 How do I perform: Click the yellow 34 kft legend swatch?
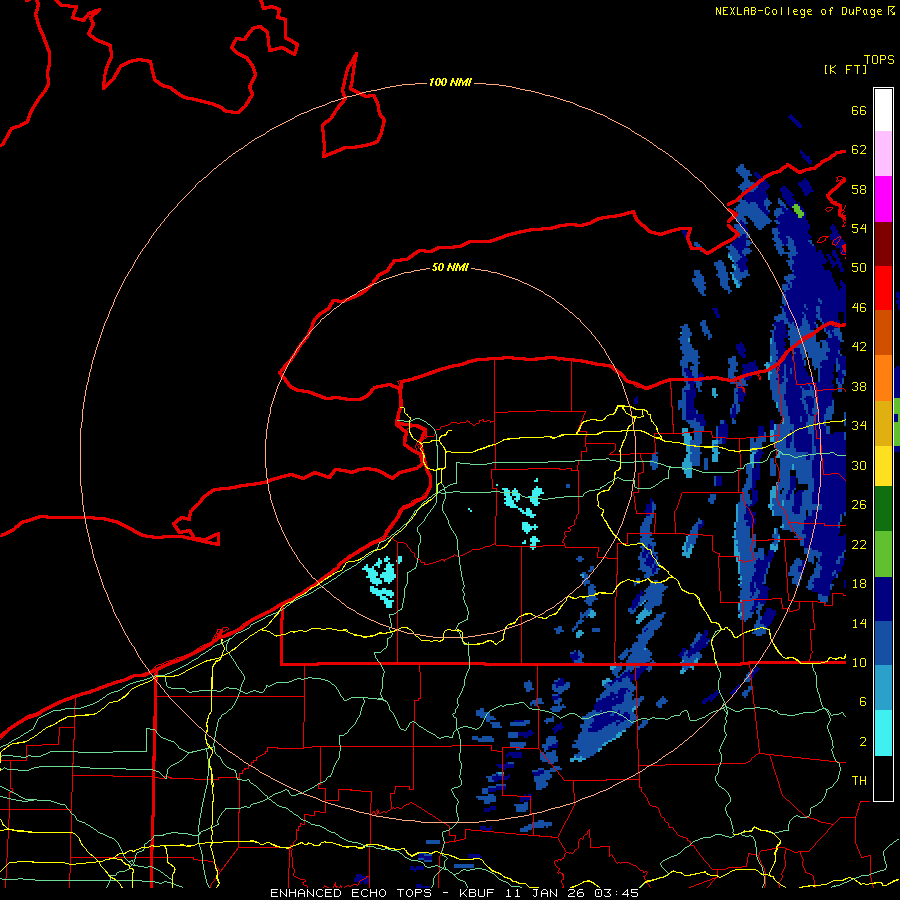(883, 465)
